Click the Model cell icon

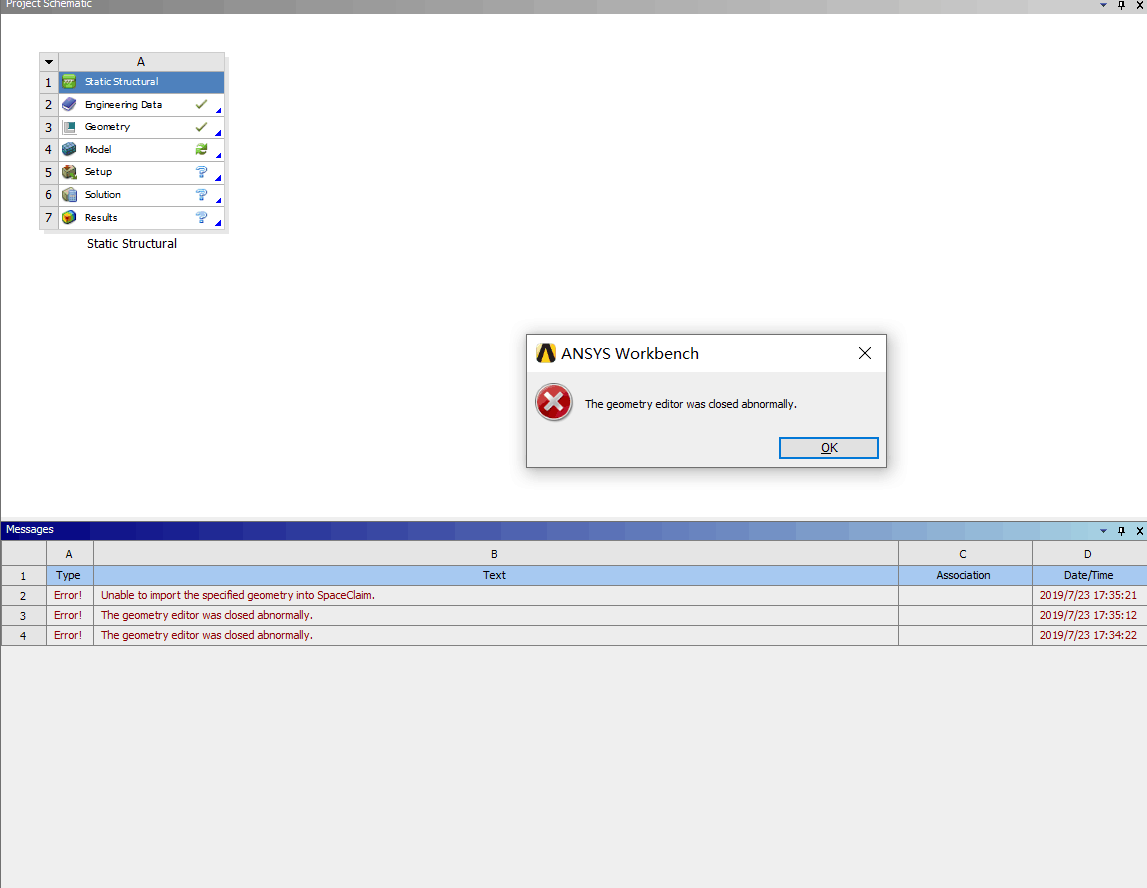pyautogui.click(x=69, y=150)
